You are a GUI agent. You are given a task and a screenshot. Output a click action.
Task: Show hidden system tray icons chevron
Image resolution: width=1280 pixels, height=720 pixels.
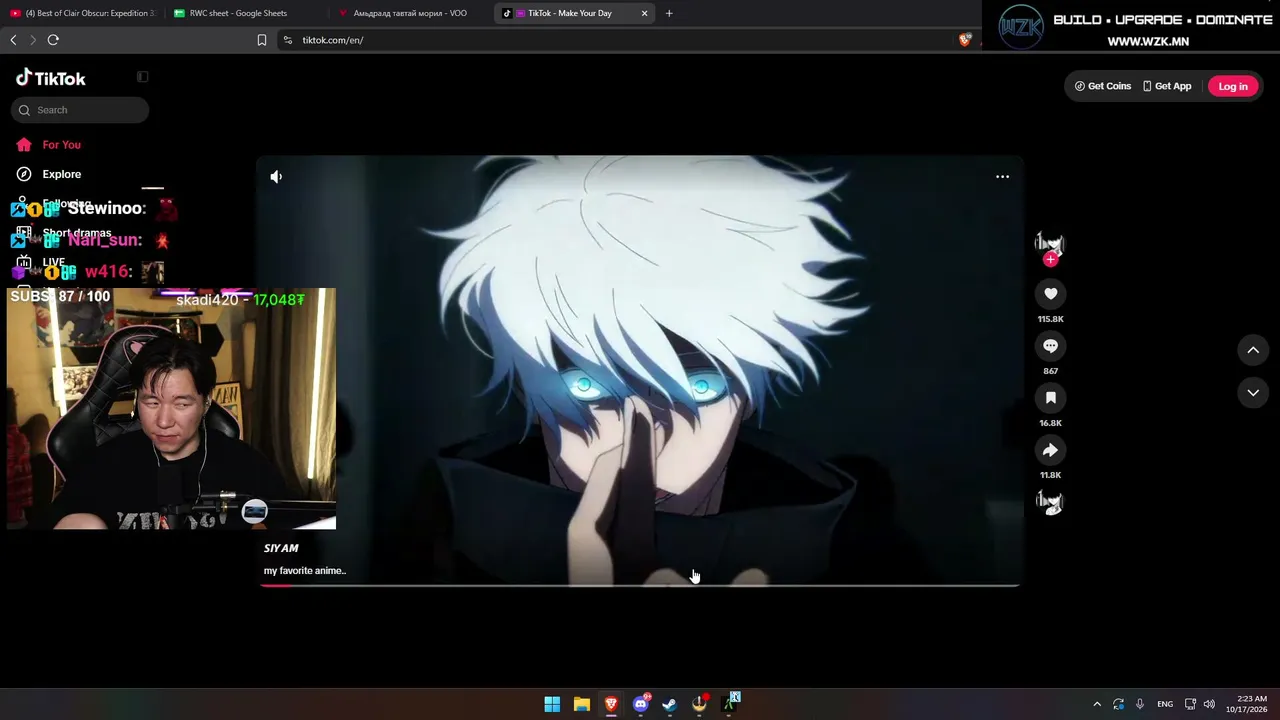click(1097, 704)
